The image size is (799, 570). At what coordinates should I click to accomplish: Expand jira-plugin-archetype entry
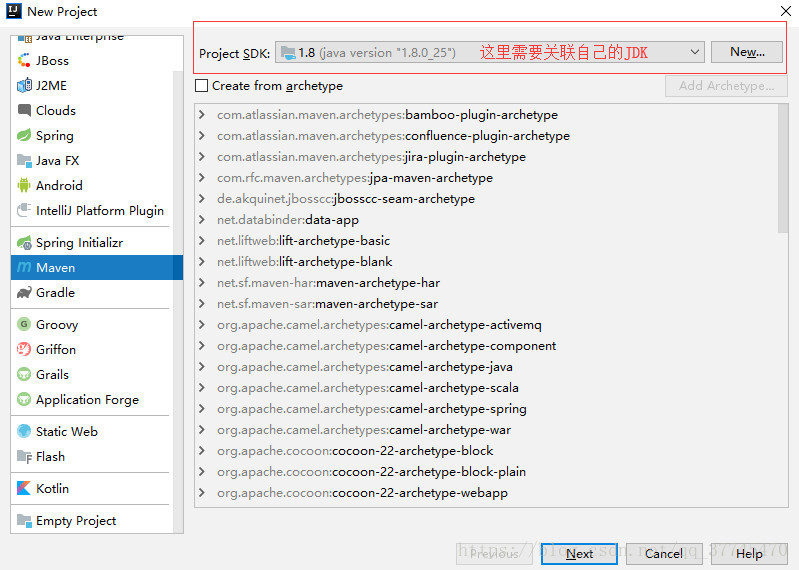click(202, 156)
